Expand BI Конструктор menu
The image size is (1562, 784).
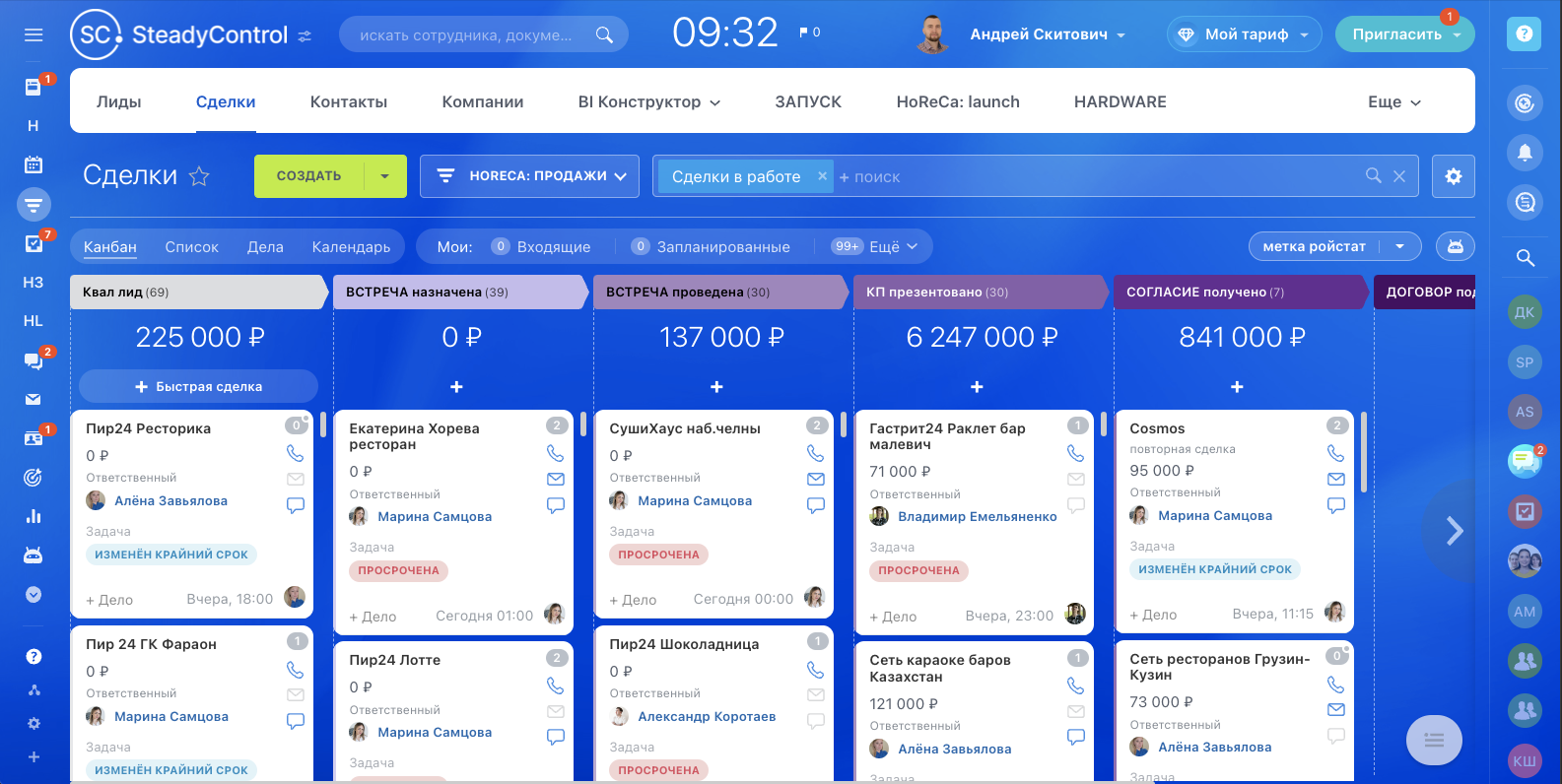pyautogui.click(x=649, y=101)
